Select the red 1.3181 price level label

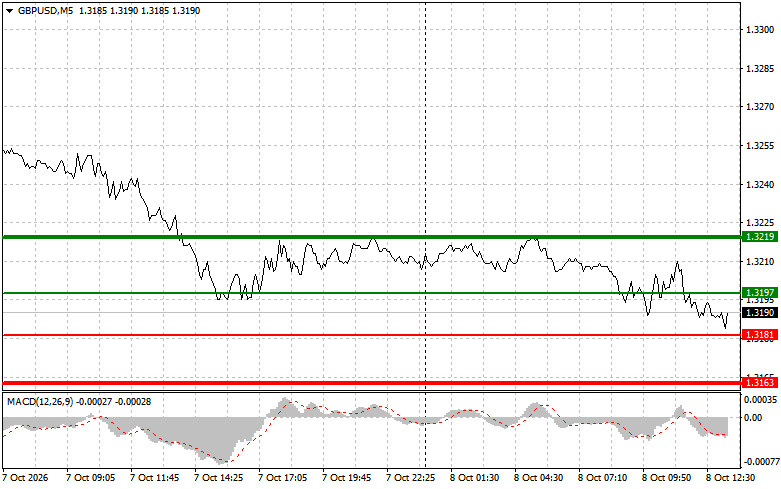click(x=760, y=335)
